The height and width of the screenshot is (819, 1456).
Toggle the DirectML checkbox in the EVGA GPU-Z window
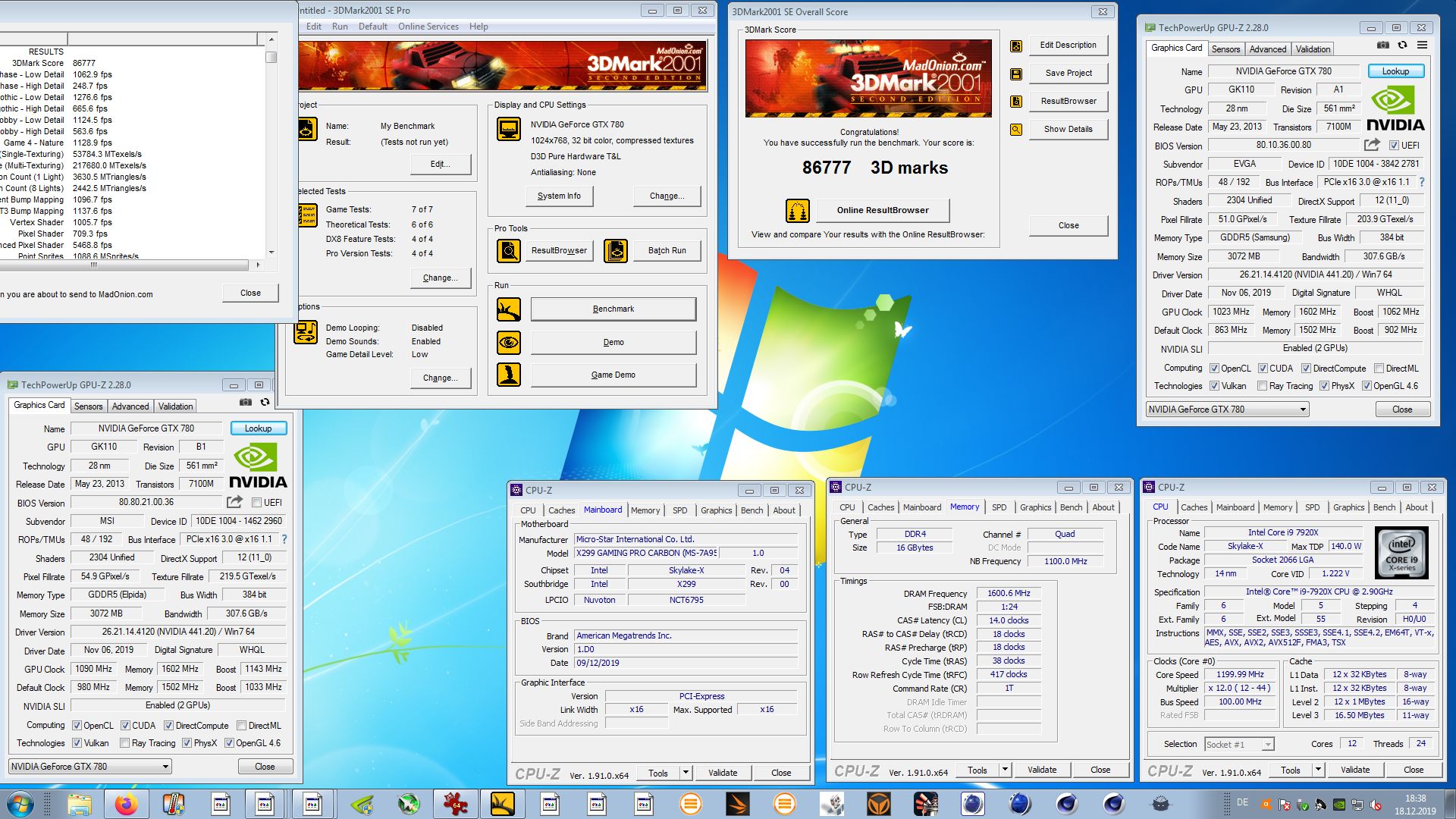(1379, 369)
